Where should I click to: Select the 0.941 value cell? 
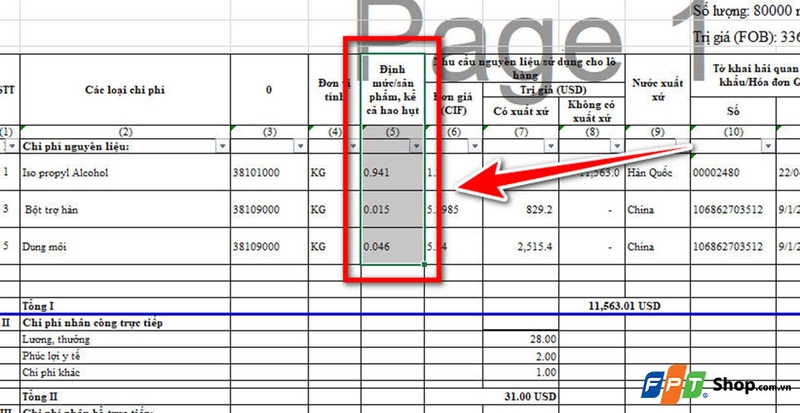click(392, 173)
